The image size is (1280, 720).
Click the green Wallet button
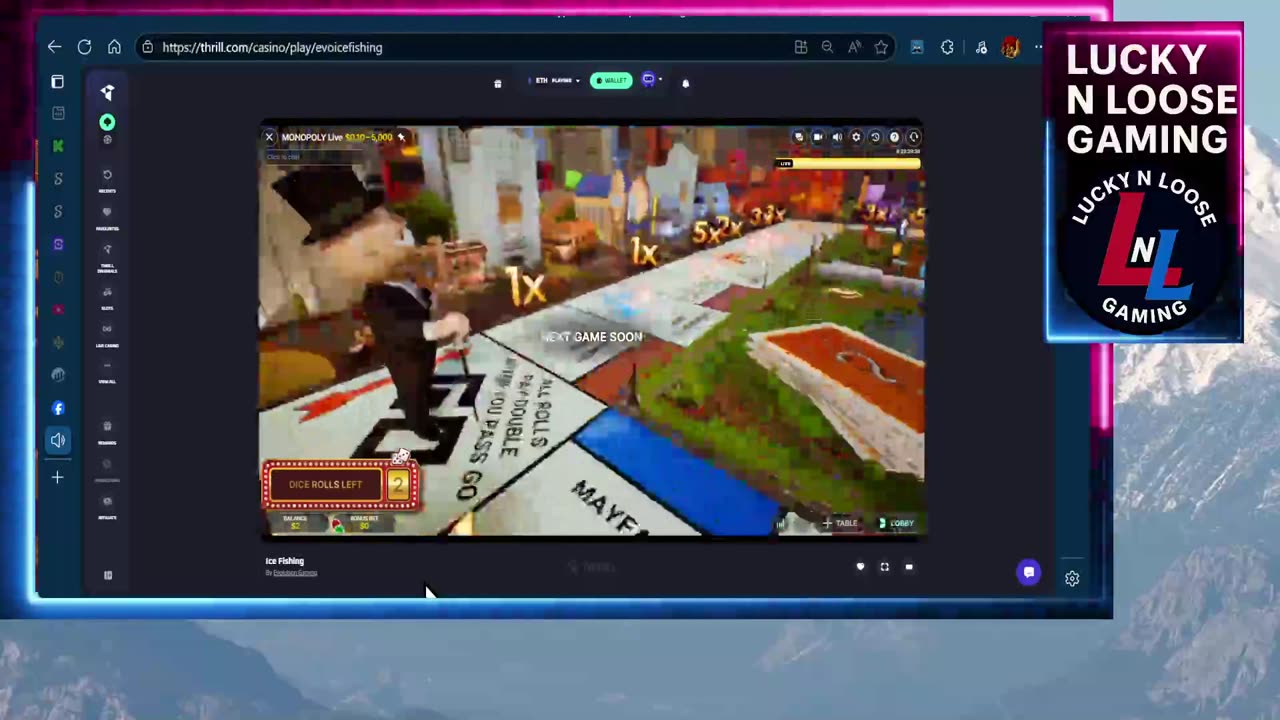[611, 81]
